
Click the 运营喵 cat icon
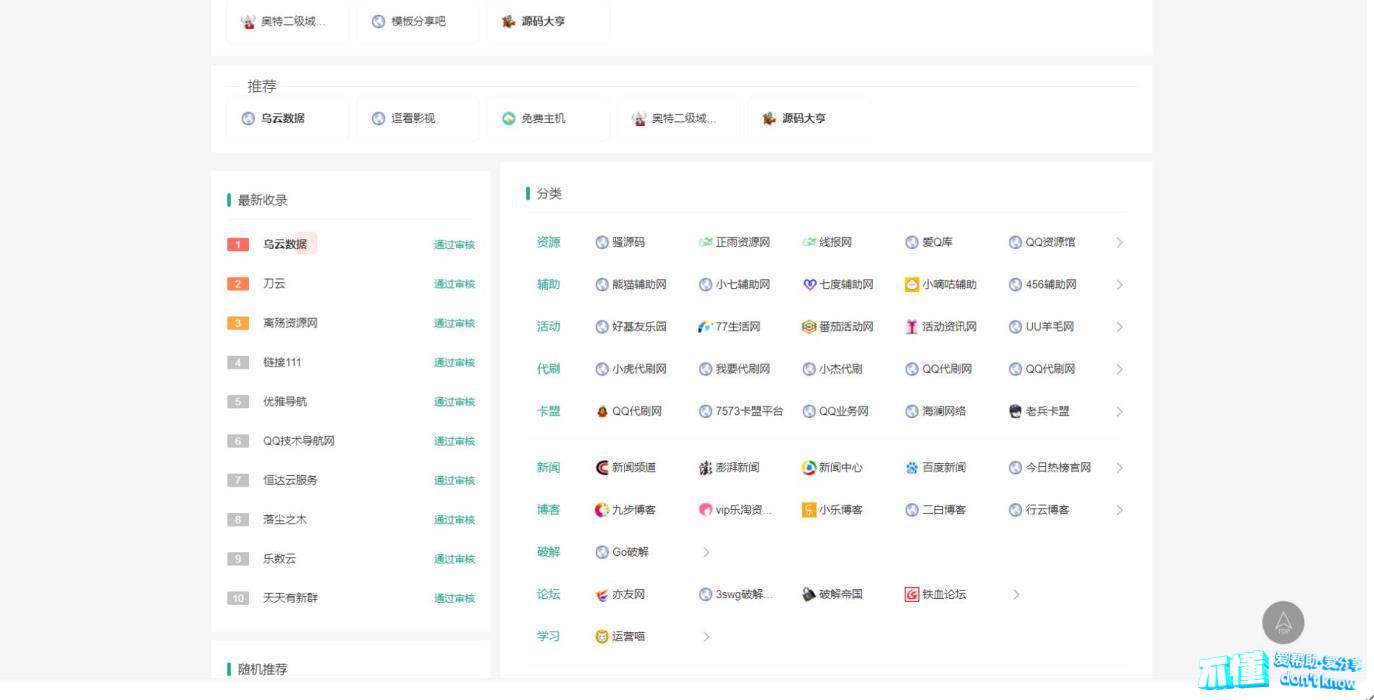pos(602,637)
